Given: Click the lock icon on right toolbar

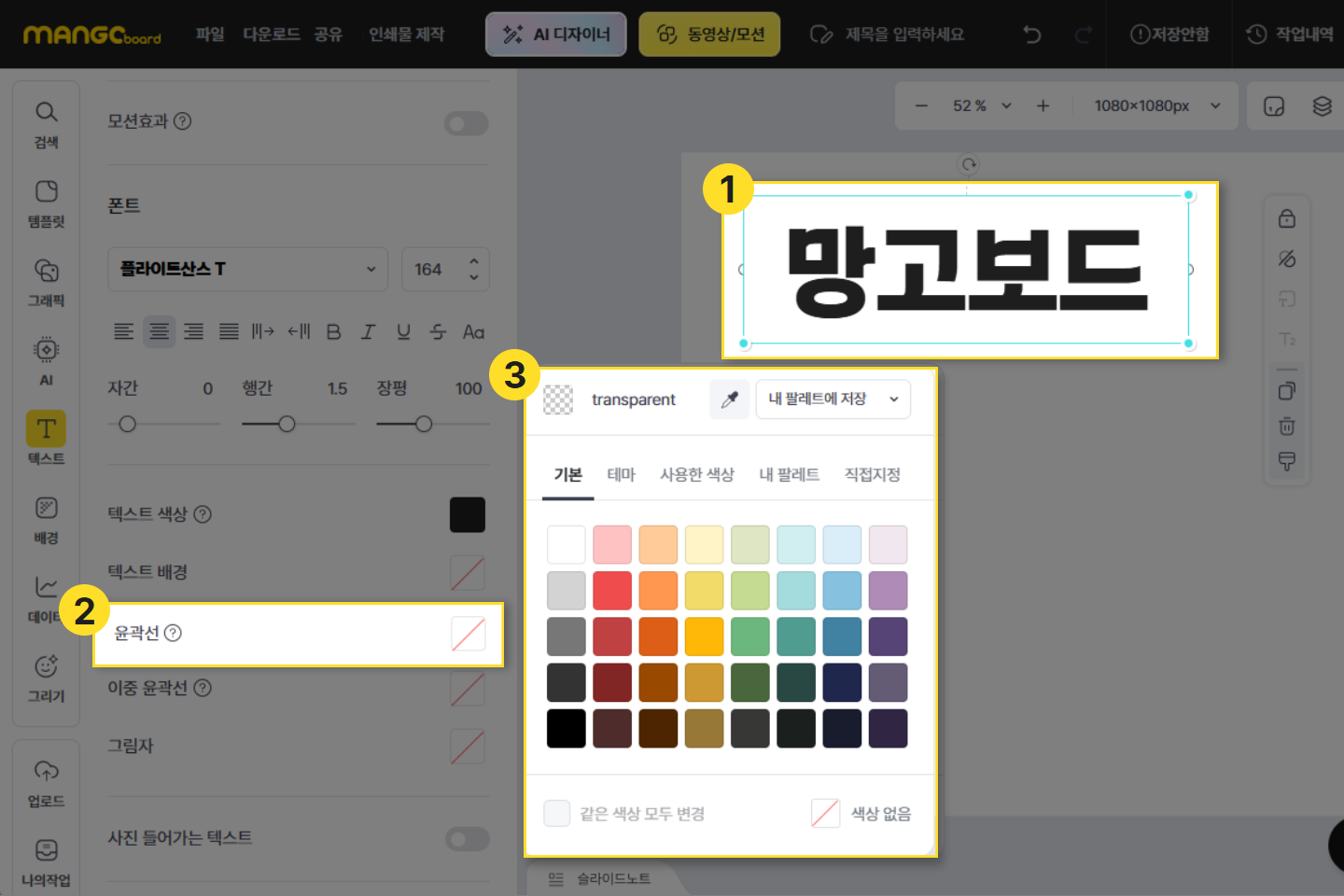Looking at the screenshot, I should point(1287,219).
